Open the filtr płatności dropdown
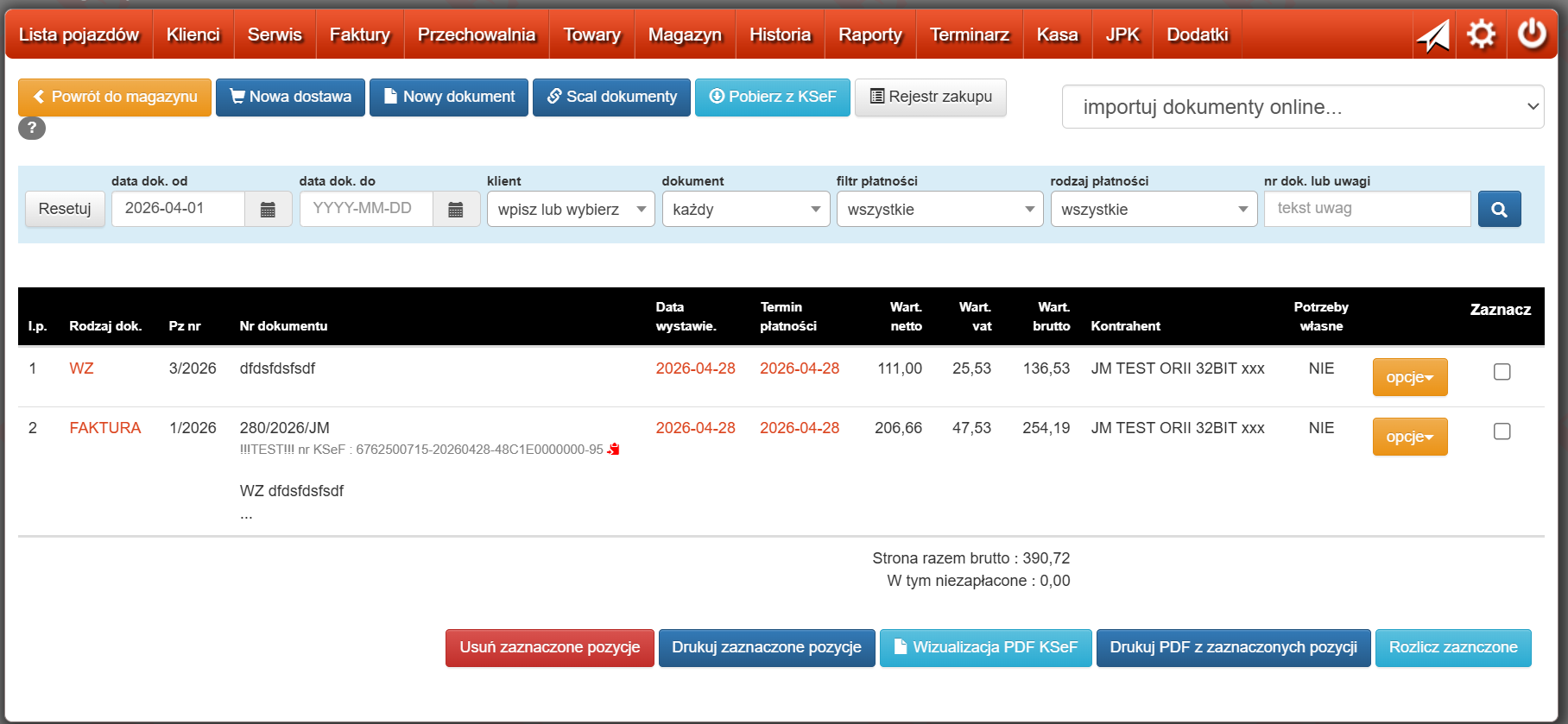Viewport: 1568px width, 724px height. 940,210
